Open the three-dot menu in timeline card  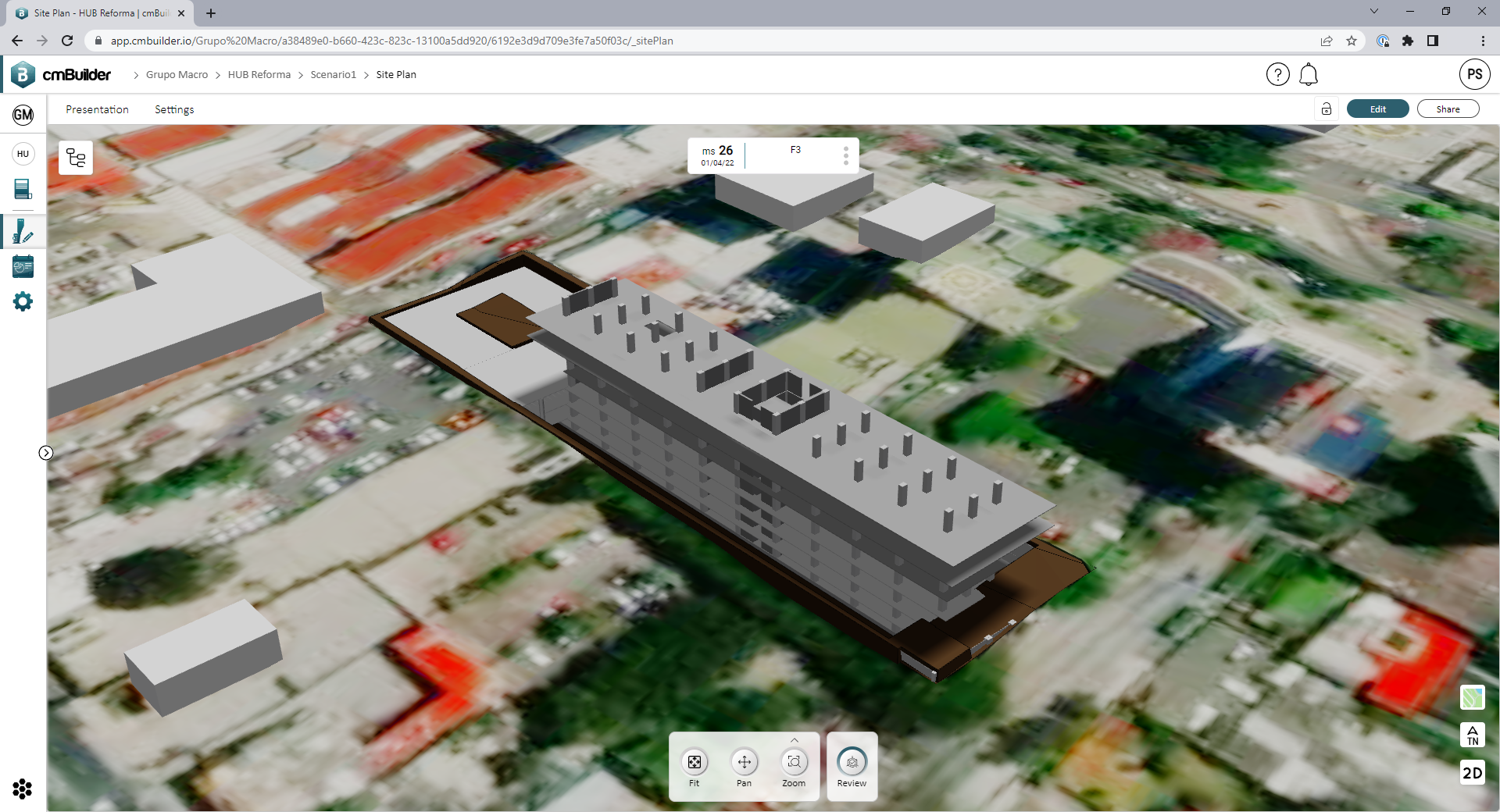tap(845, 155)
